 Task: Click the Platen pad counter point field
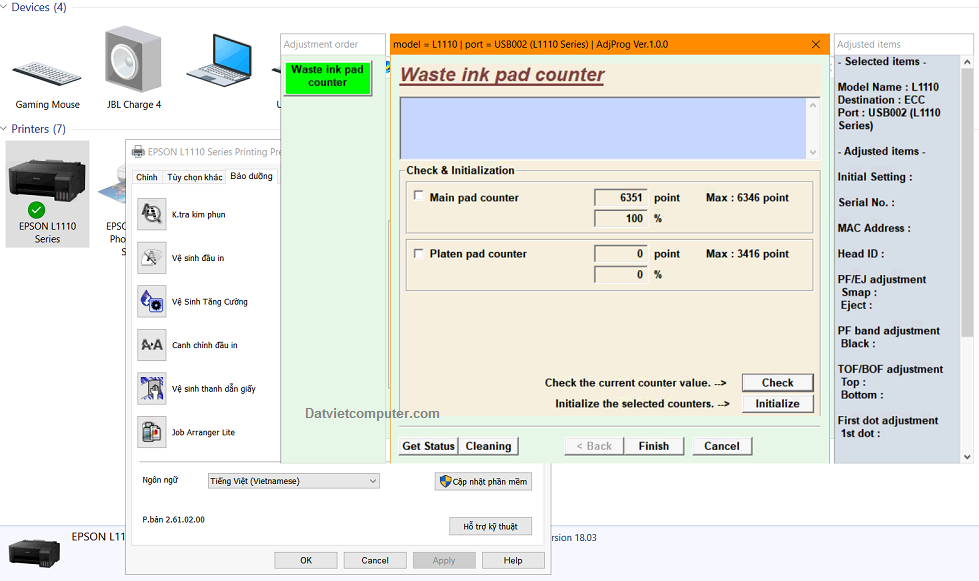(621, 253)
